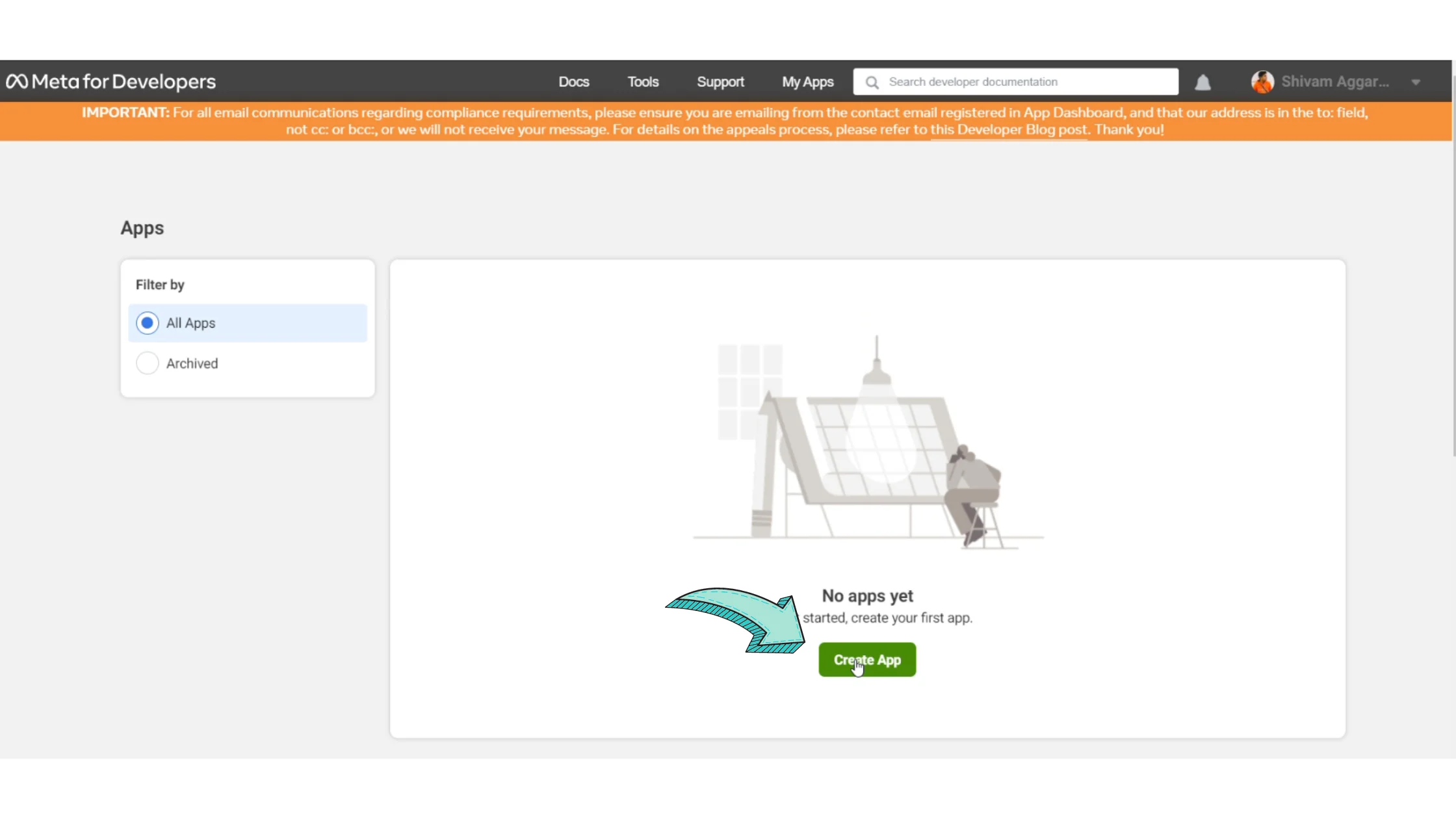The height and width of the screenshot is (819, 1456).
Task: Go to My Apps
Action: pos(807,82)
